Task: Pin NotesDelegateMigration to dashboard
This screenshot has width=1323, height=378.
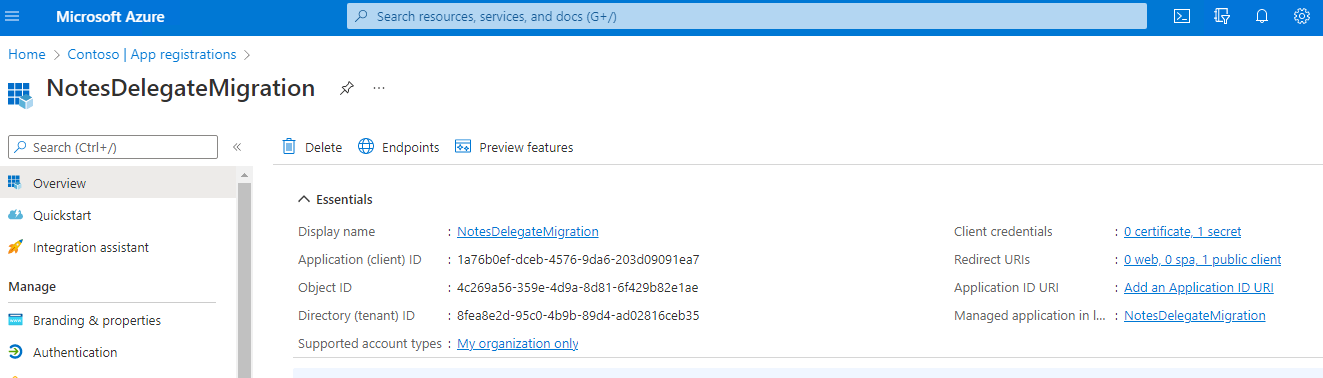Action: pos(346,88)
